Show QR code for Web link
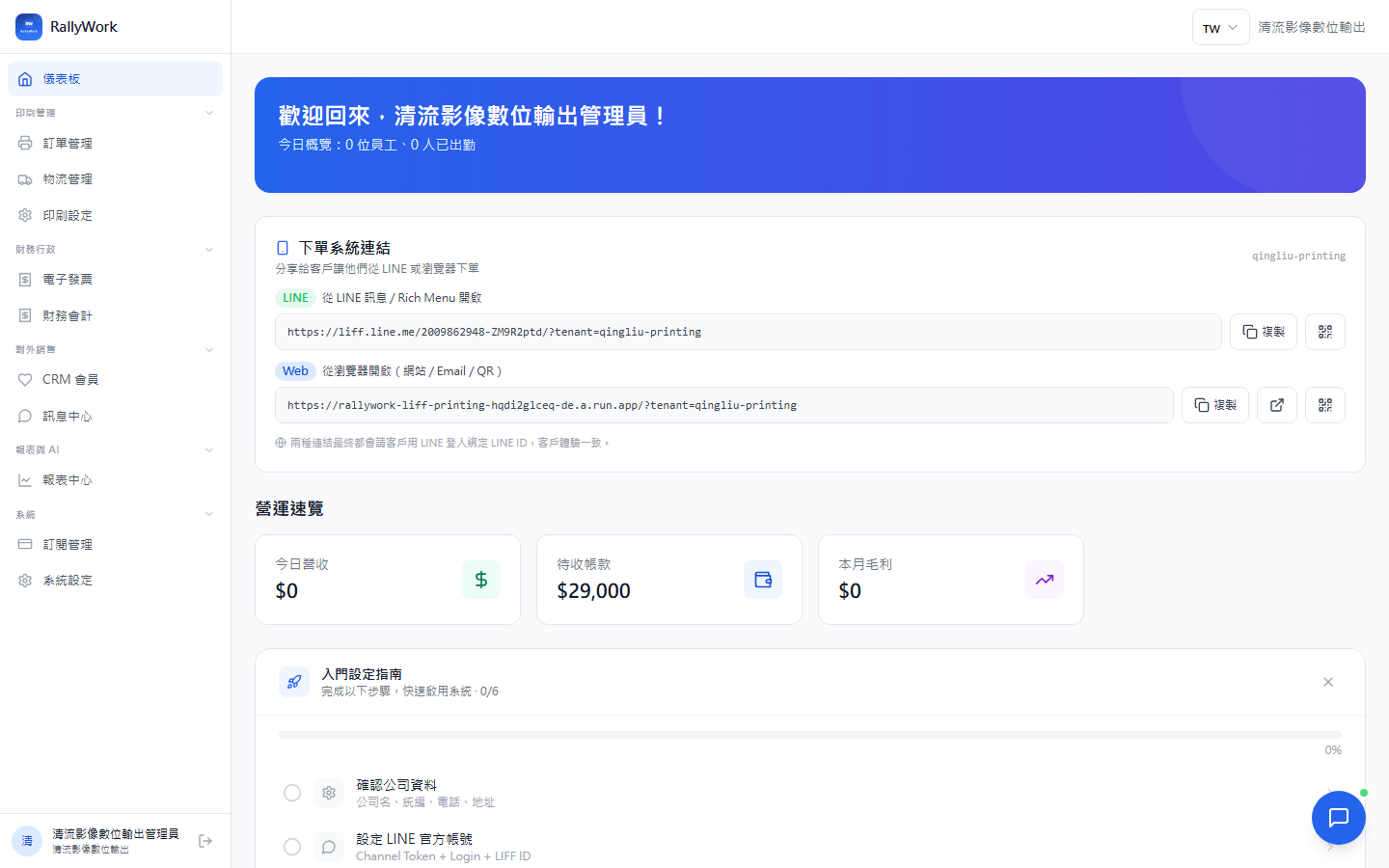Viewport: 1389px width, 868px height. (1325, 405)
